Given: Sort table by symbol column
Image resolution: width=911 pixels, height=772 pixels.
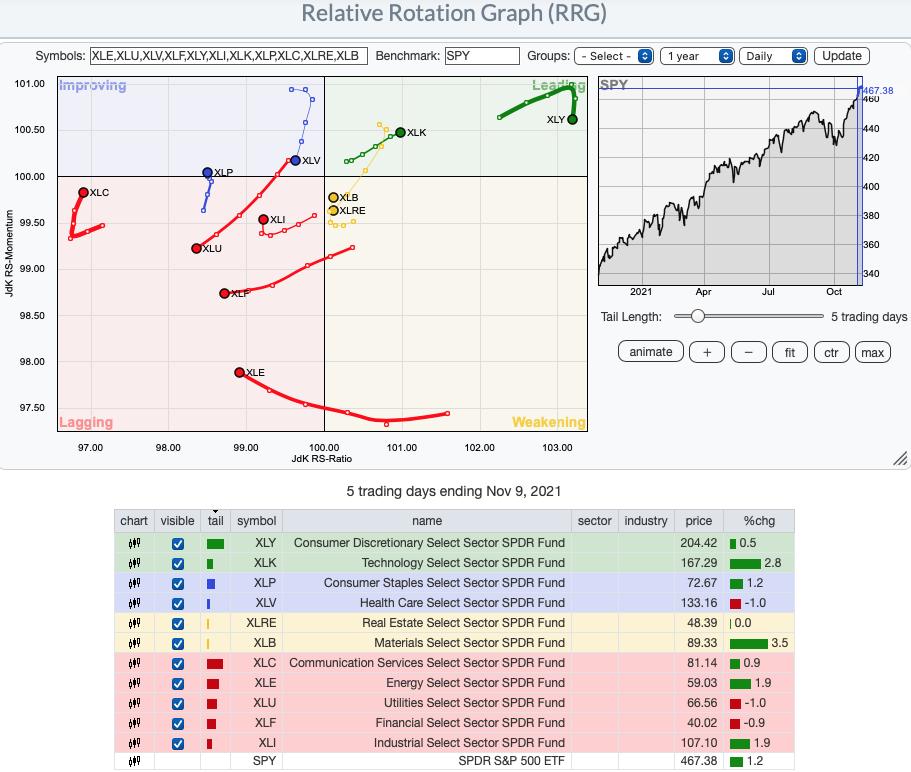Looking at the screenshot, I should click(x=256, y=521).
